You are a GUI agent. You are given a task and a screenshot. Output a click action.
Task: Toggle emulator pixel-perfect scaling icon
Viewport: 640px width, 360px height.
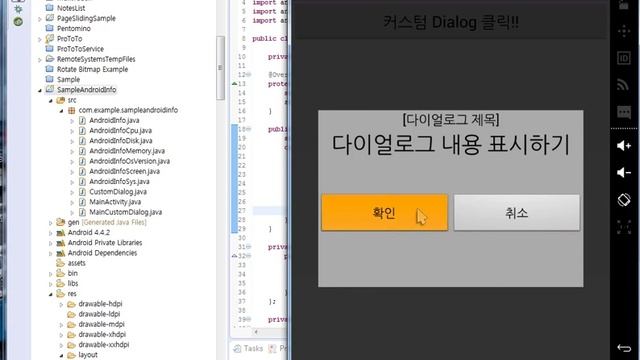coord(624,227)
